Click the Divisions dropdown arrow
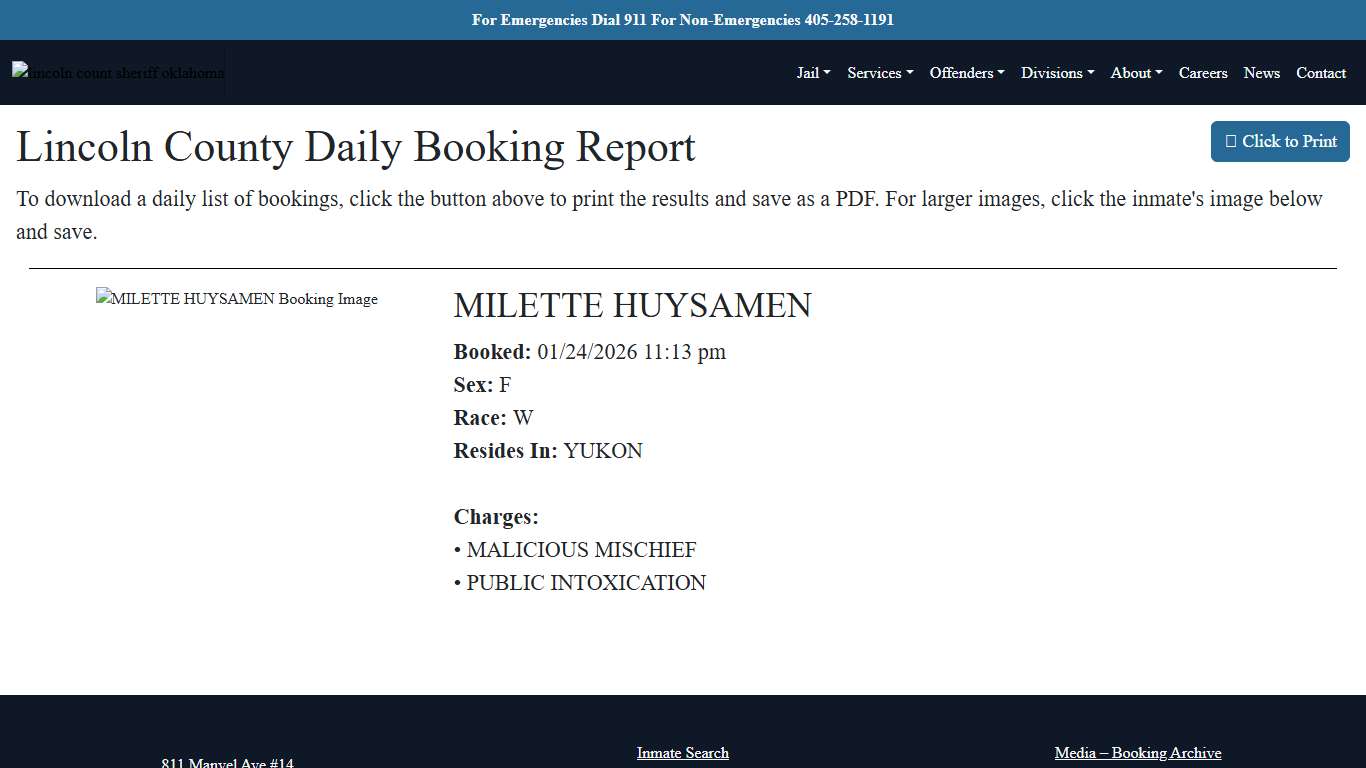This screenshot has width=1366, height=768. pos(1090,73)
